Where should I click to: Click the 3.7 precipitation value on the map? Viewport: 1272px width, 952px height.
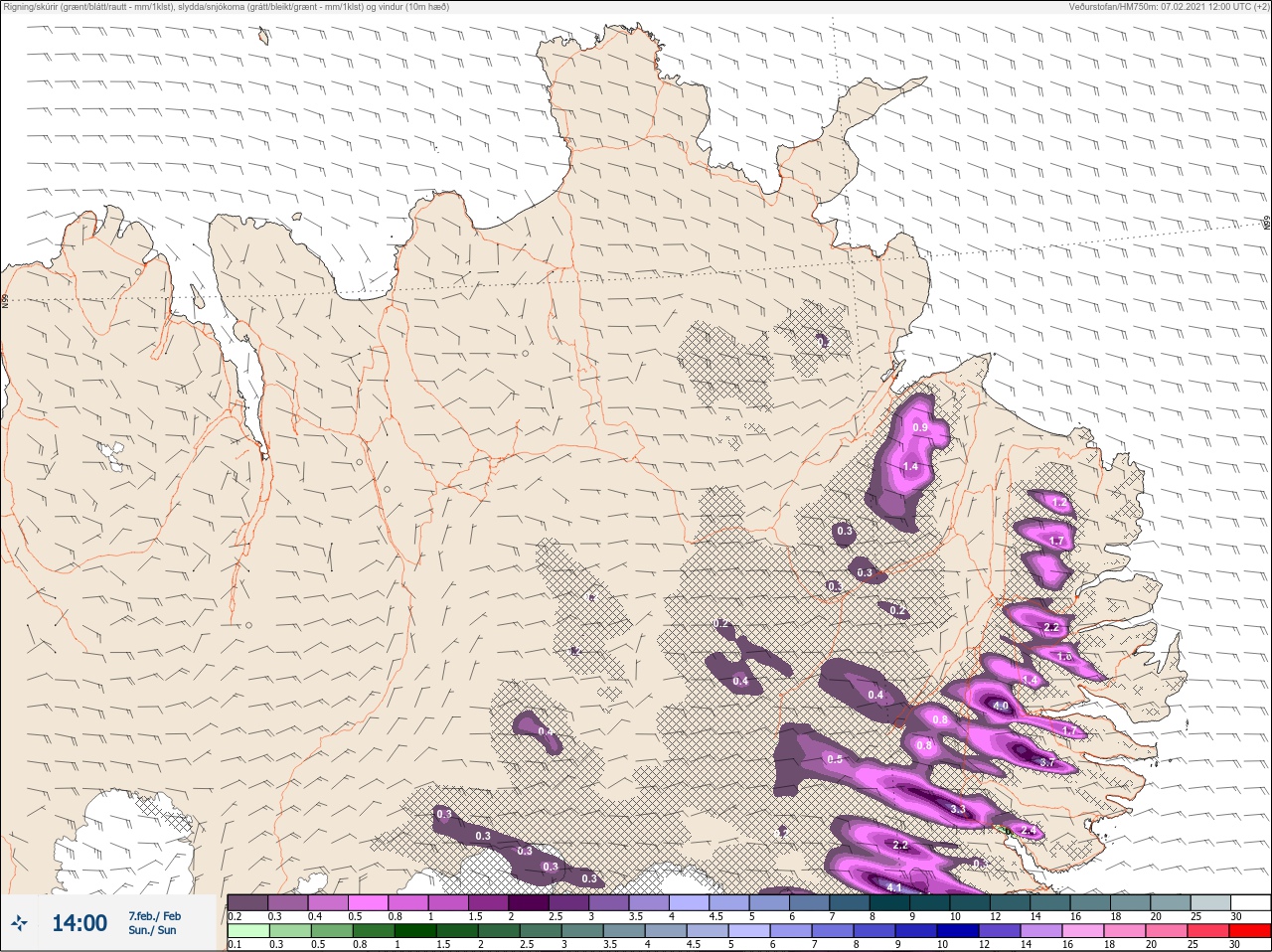click(1046, 762)
